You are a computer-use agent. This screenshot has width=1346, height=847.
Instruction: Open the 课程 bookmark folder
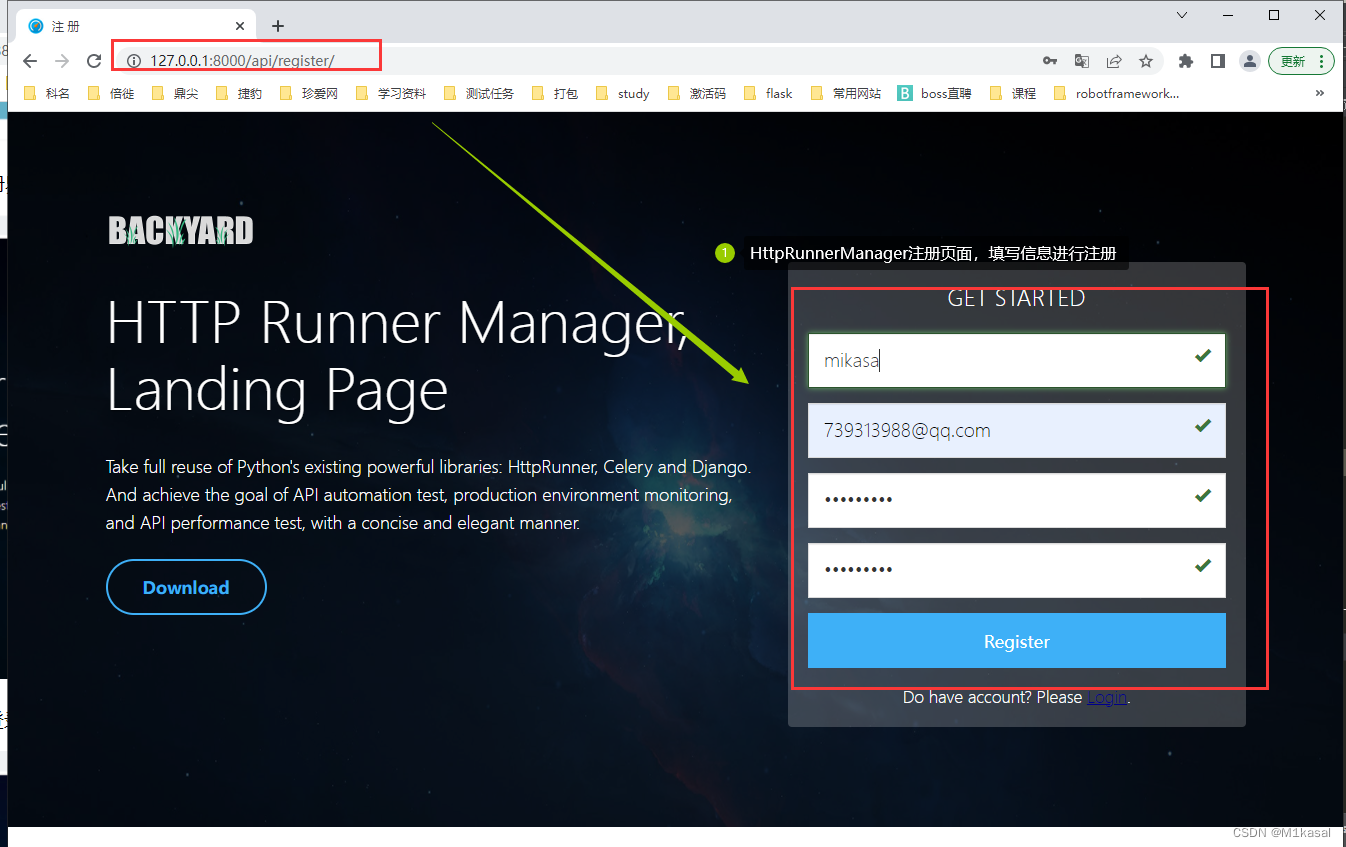click(1013, 93)
